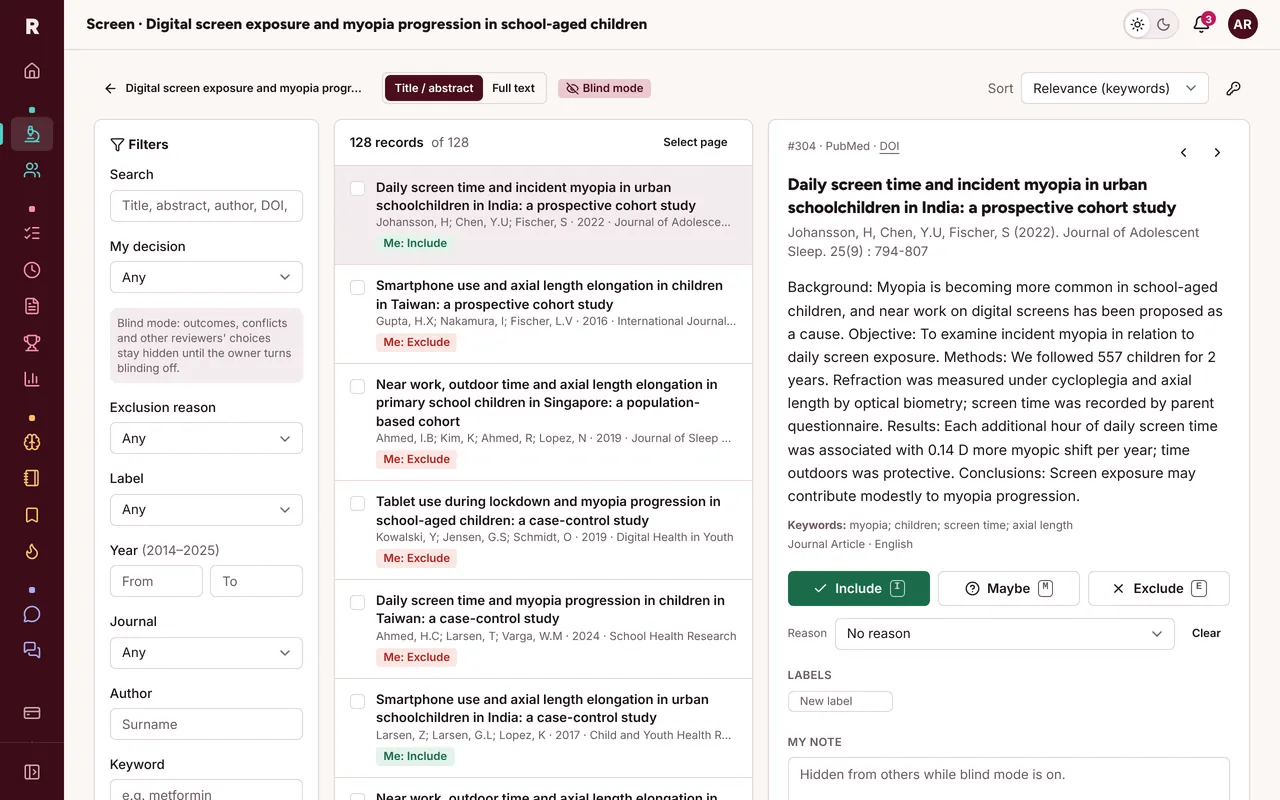Click Select page button
The width and height of the screenshot is (1280, 800).
coord(695,142)
